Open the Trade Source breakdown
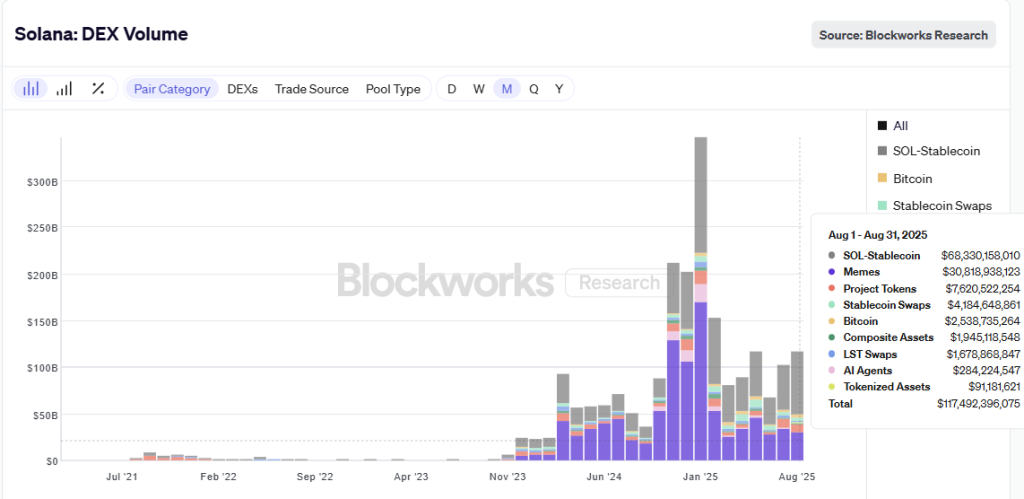Viewport: 1024px width, 499px height. tap(312, 89)
